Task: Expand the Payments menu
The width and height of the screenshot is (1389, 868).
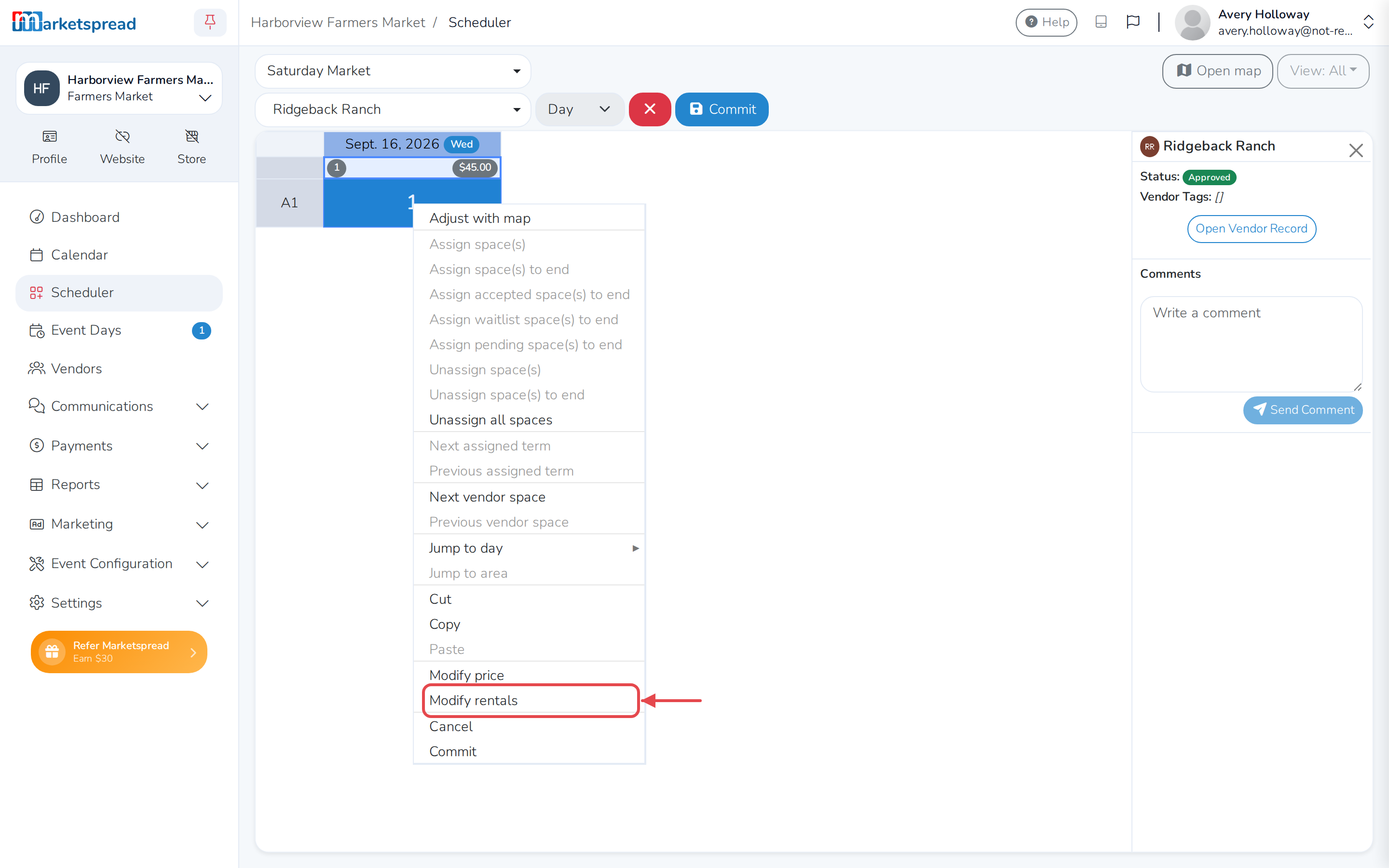Action: point(119,446)
